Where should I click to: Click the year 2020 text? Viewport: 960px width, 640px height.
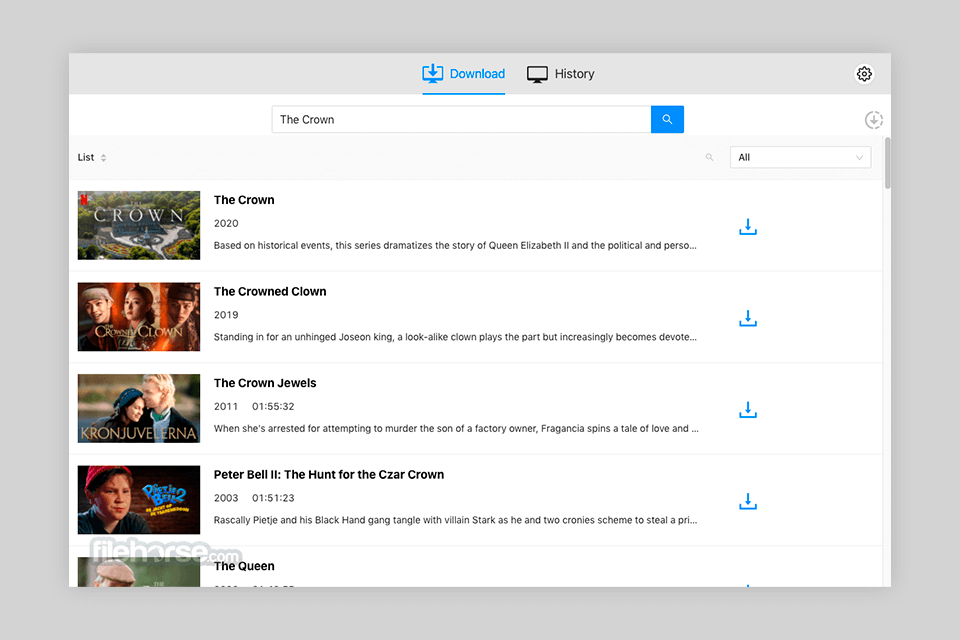click(226, 224)
